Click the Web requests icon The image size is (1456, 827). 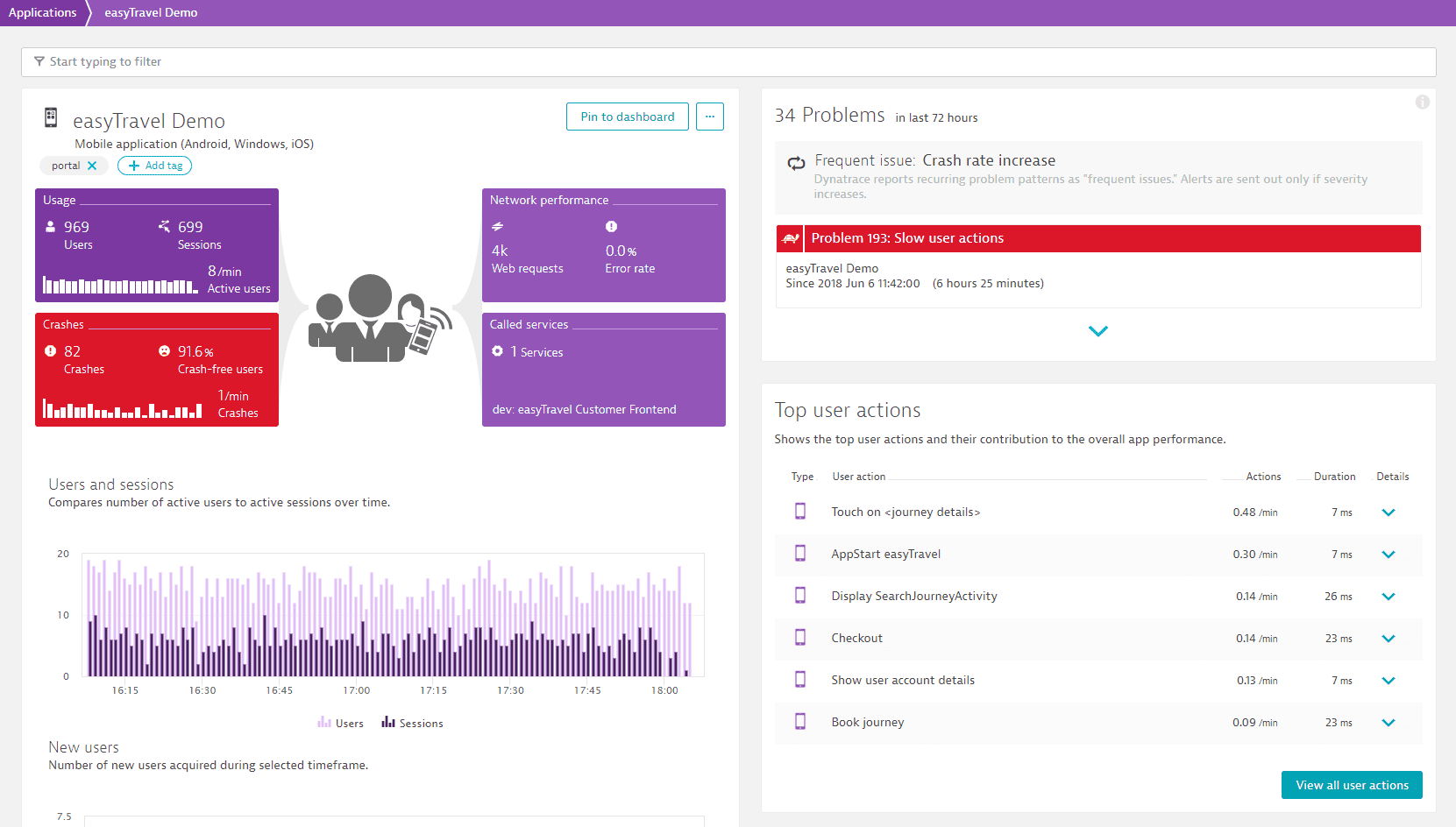tap(497, 226)
